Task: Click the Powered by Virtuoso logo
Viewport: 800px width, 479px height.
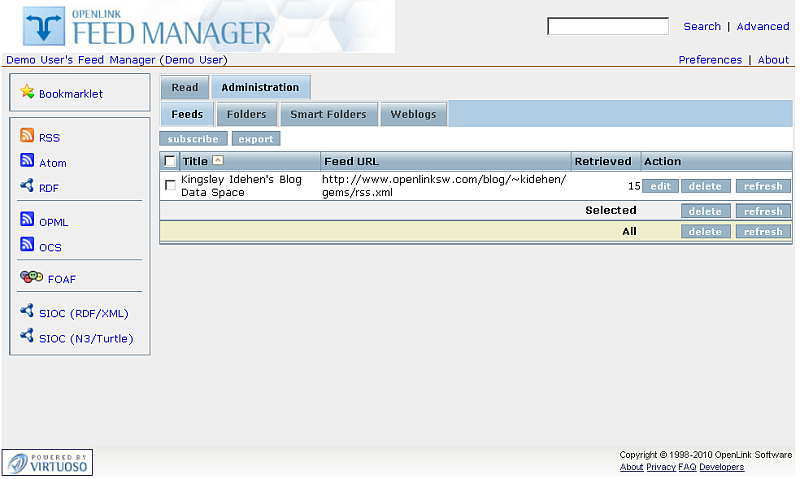Action: coord(47,462)
